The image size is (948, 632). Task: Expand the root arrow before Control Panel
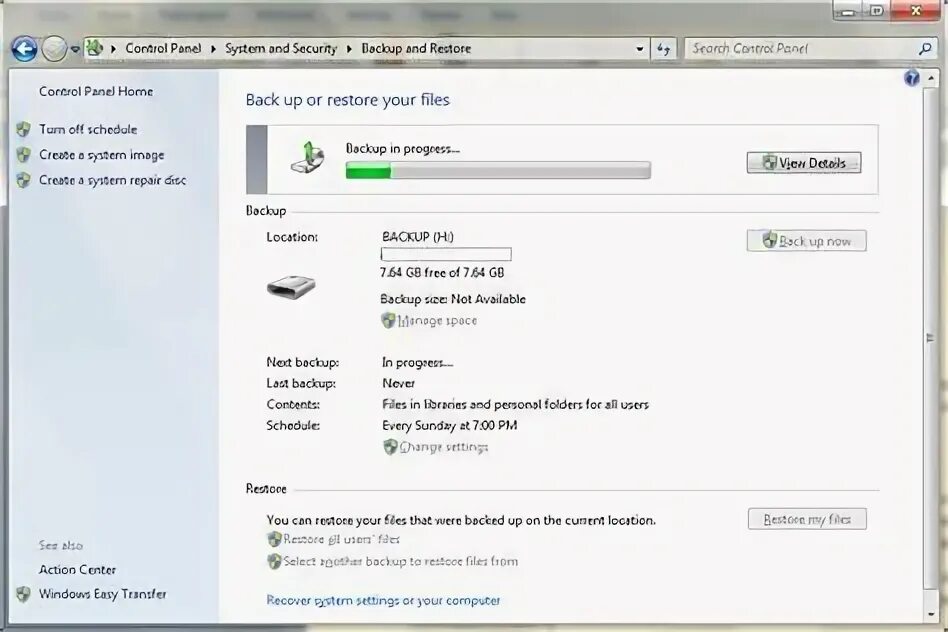[113, 49]
